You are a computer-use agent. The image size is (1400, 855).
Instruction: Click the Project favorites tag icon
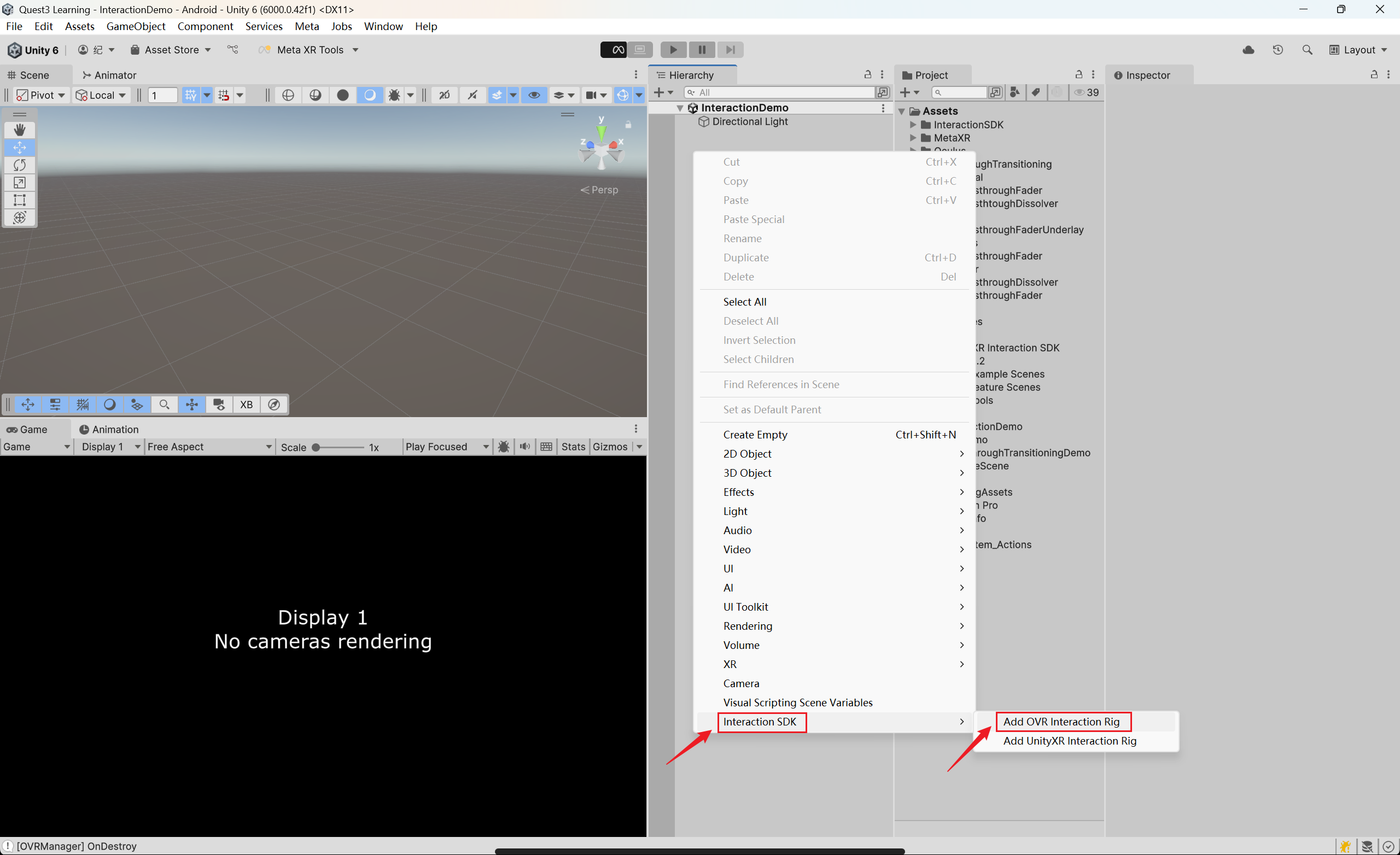1036,92
